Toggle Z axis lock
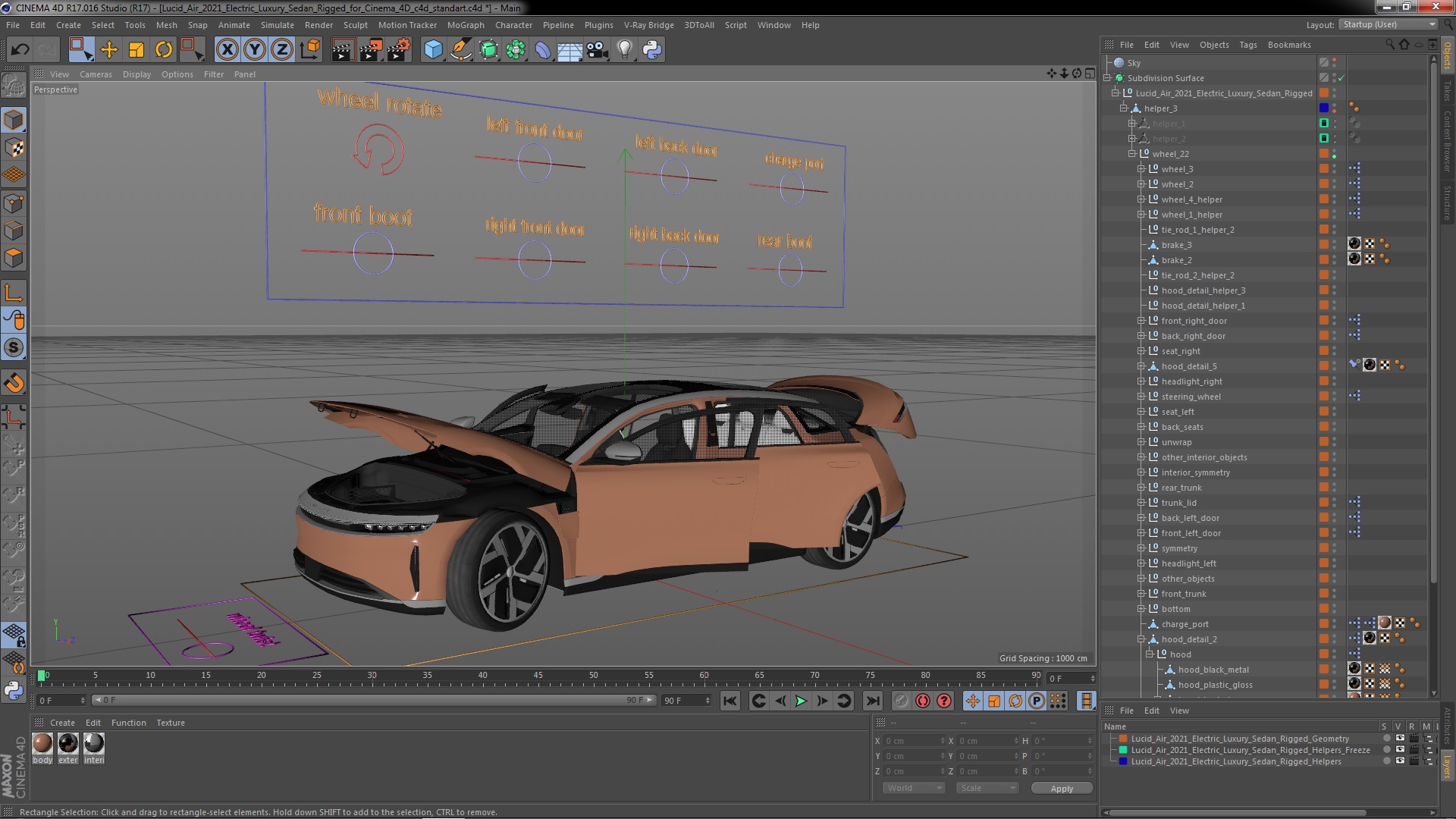Viewport: 1456px width, 819px height. pyautogui.click(x=282, y=50)
